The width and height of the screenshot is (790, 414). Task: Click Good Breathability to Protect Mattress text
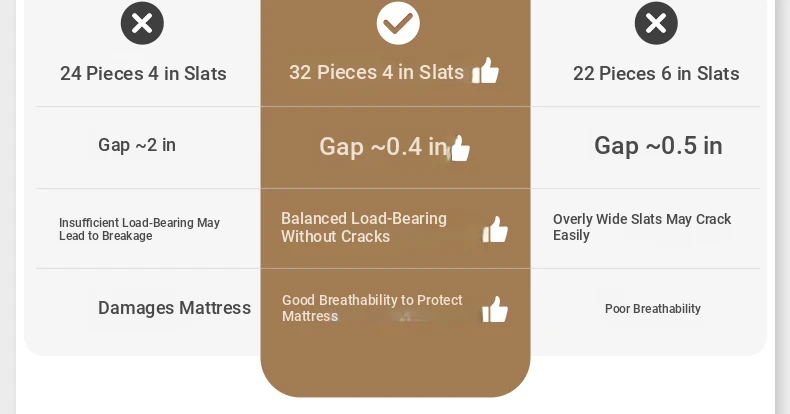[x=372, y=308]
